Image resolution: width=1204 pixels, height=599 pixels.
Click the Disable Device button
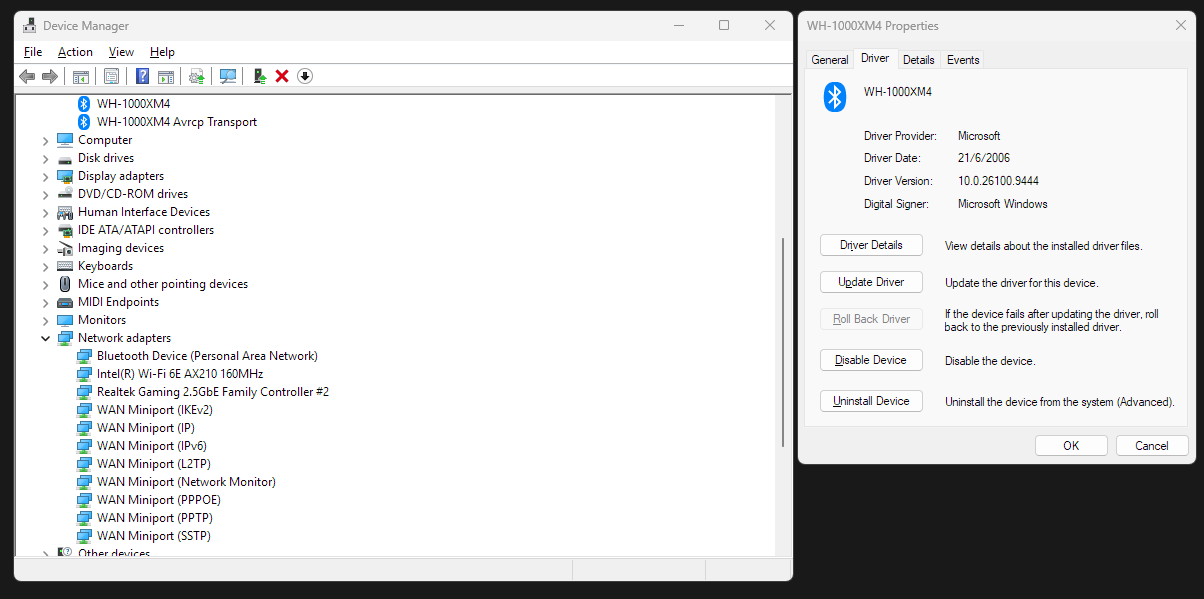(x=871, y=360)
